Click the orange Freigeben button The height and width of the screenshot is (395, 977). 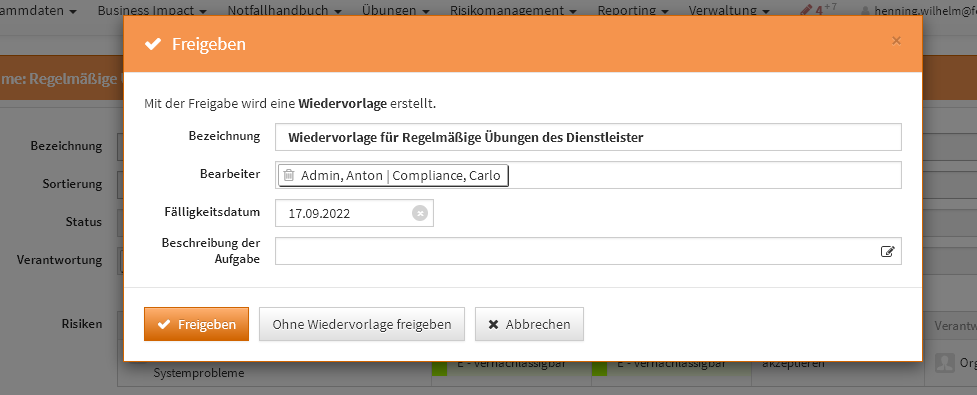pos(196,324)
